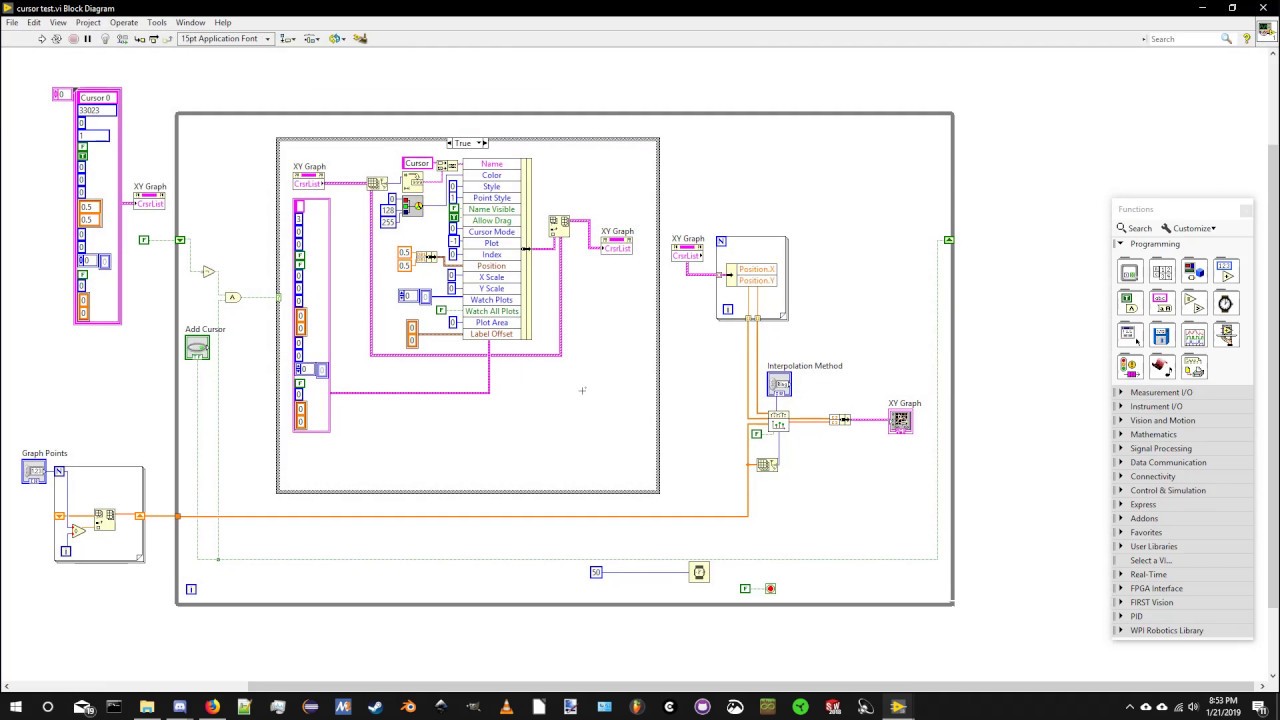Toggle False constant beside Watch All Plots
This screenshot has width=1280, height=720.
point(441,310)
